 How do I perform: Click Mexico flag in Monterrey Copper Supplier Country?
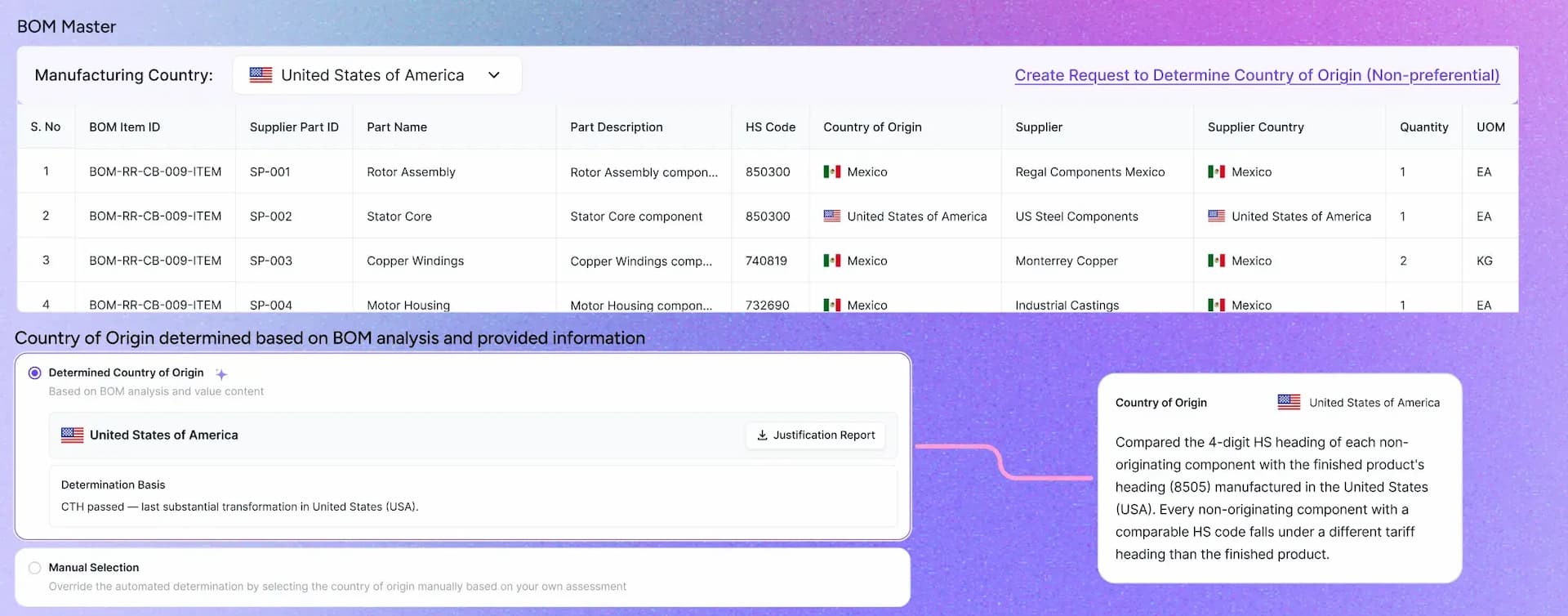pos(1216,261)
